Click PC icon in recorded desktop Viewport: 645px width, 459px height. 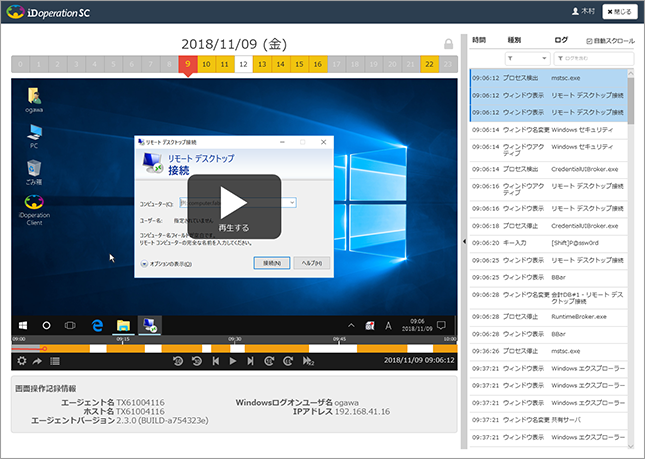(34, 136)
